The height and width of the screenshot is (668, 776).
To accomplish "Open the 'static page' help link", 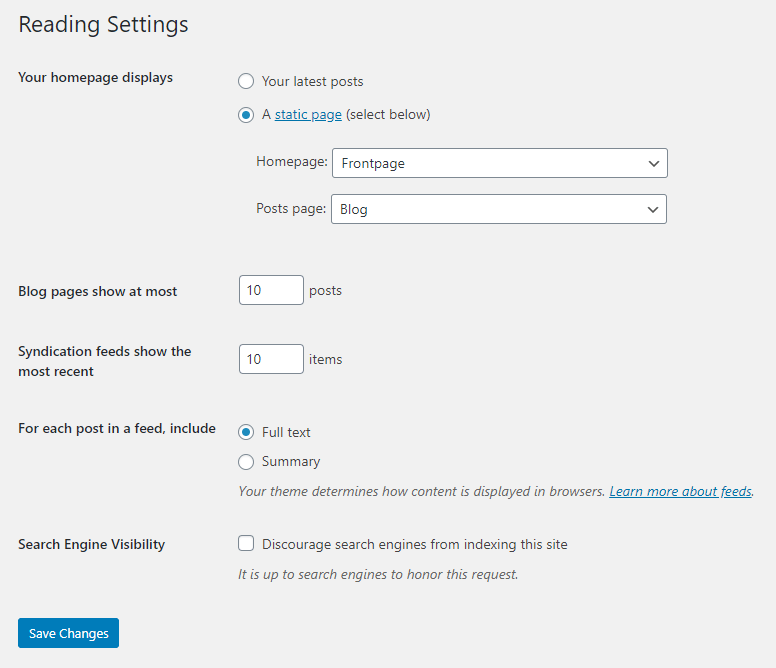I will point(308,115).
